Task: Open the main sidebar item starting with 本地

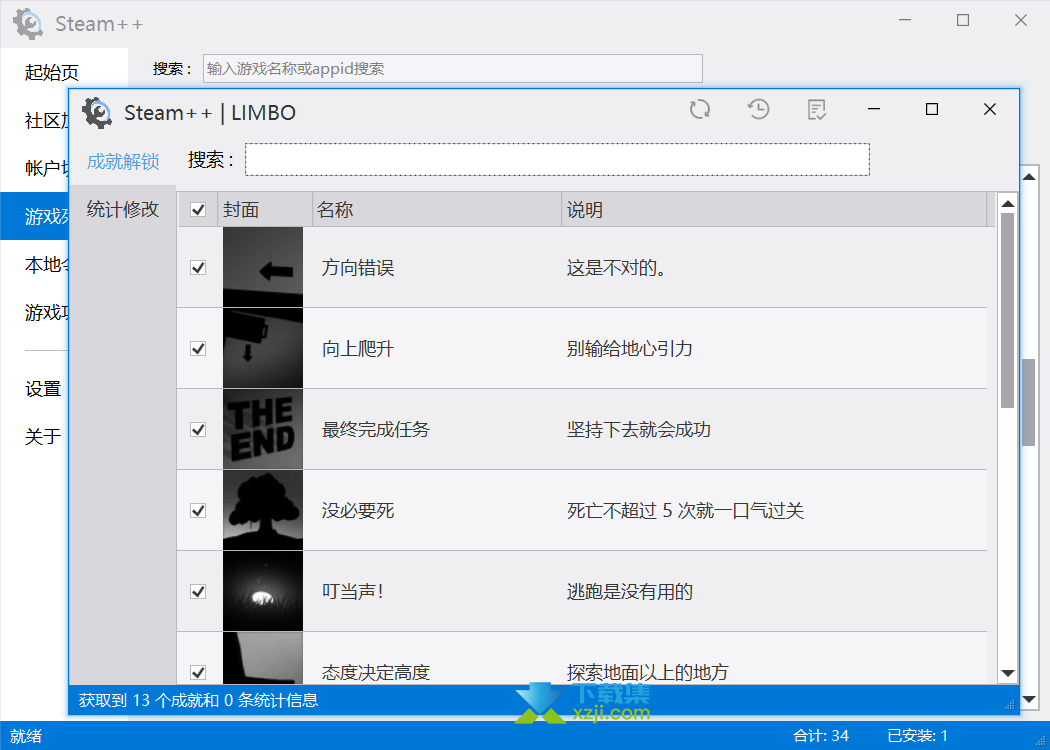Action: point(46,265)
